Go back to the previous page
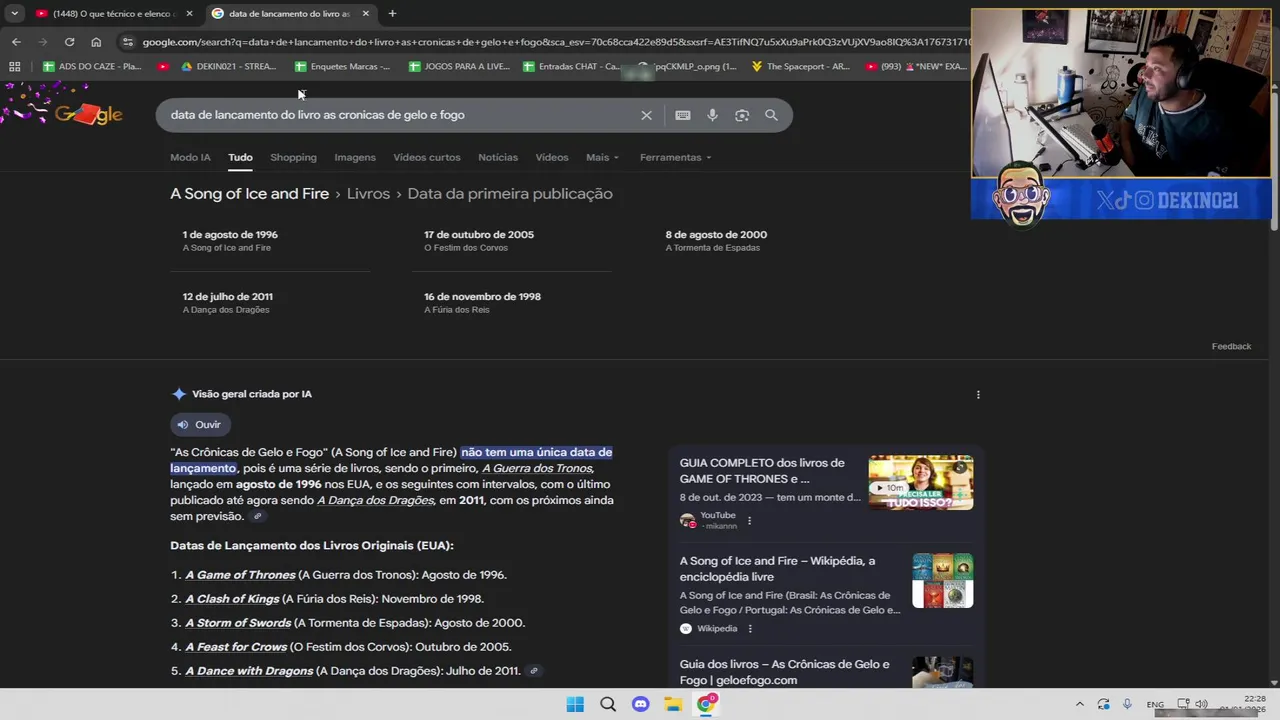This screenshot has width=1280, height=720. pos(16,42)
